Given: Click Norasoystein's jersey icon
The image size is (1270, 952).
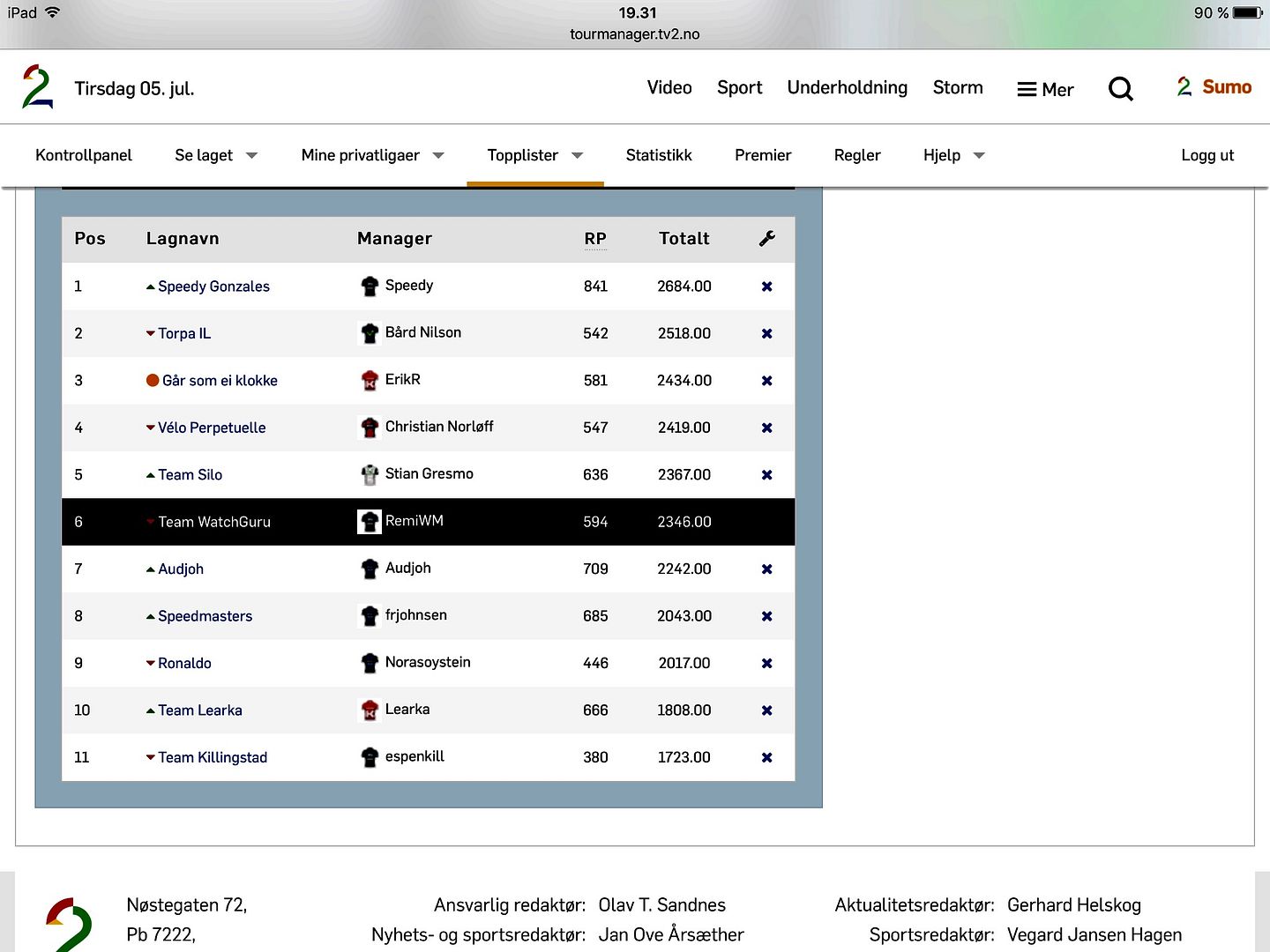Looking at the screenshot, I should coord(370,663).
